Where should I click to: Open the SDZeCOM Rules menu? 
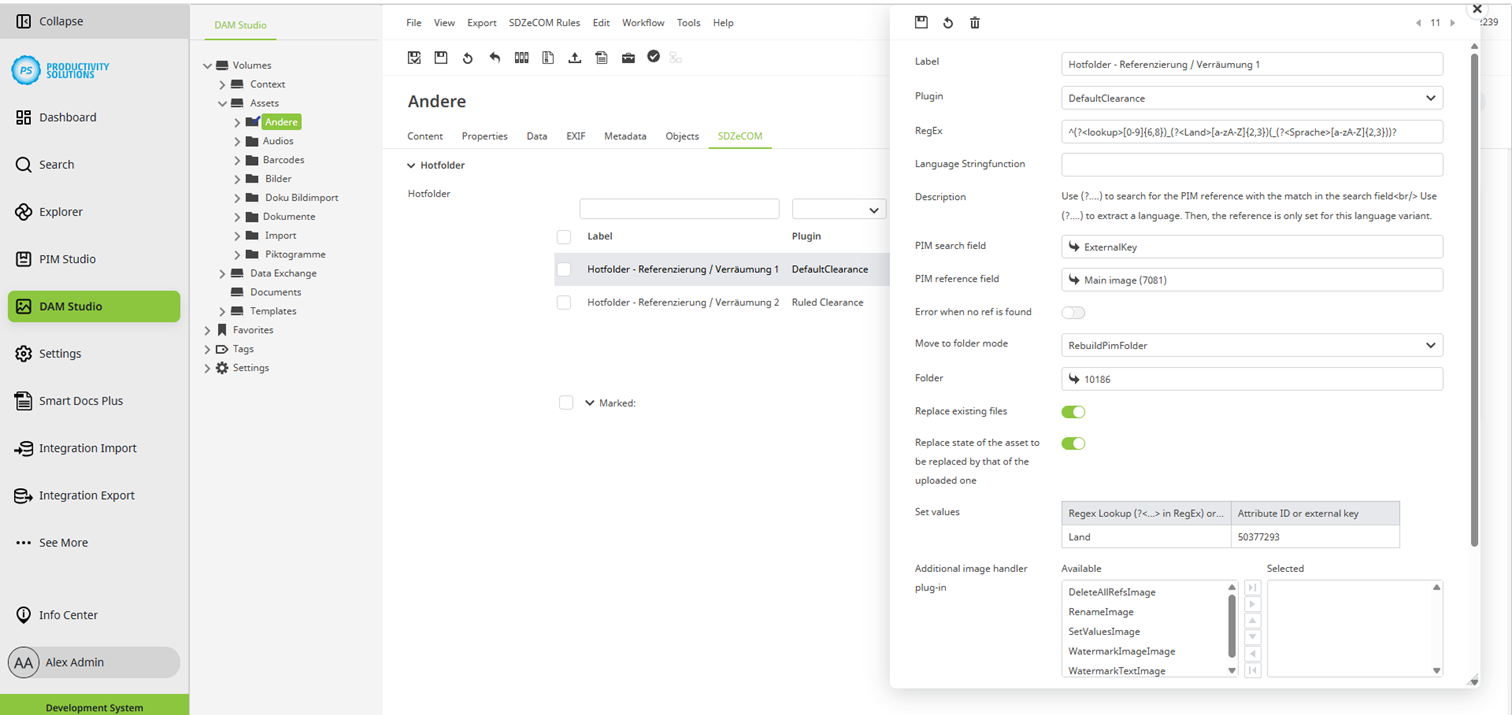click(x=544, y=23)
